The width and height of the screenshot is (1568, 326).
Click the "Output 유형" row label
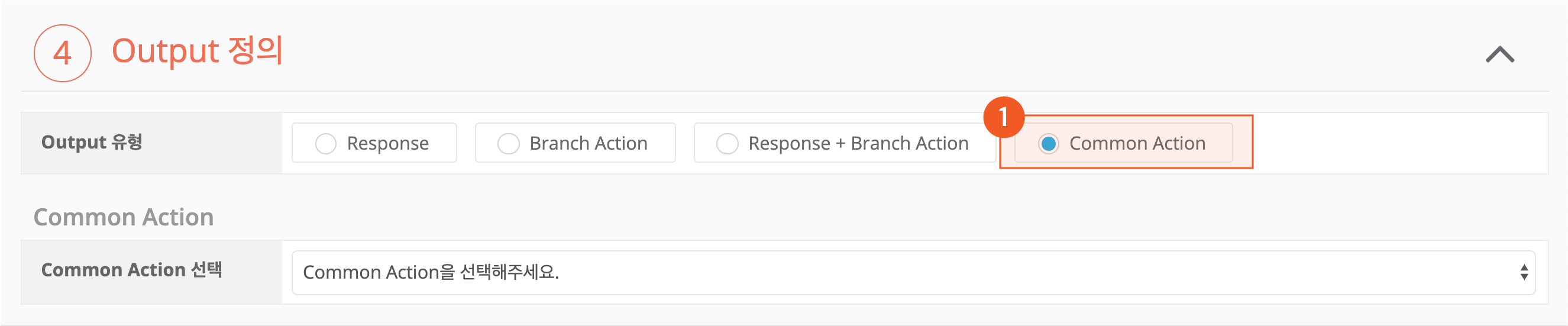(x=92, y=143)
